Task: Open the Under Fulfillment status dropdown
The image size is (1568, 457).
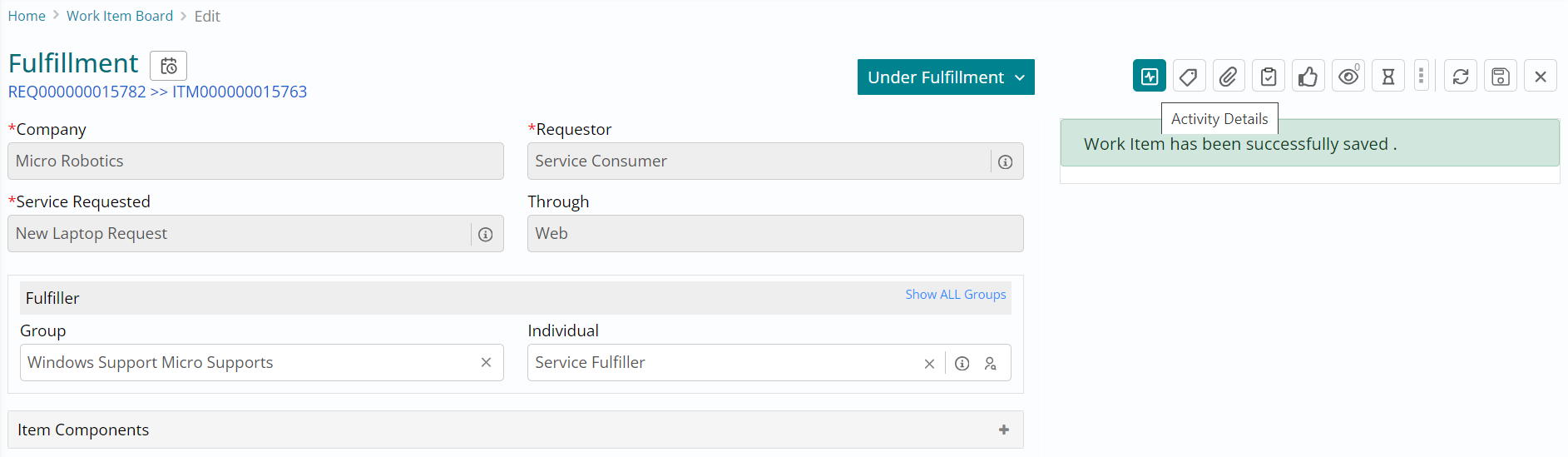Action: pos(946,77)
